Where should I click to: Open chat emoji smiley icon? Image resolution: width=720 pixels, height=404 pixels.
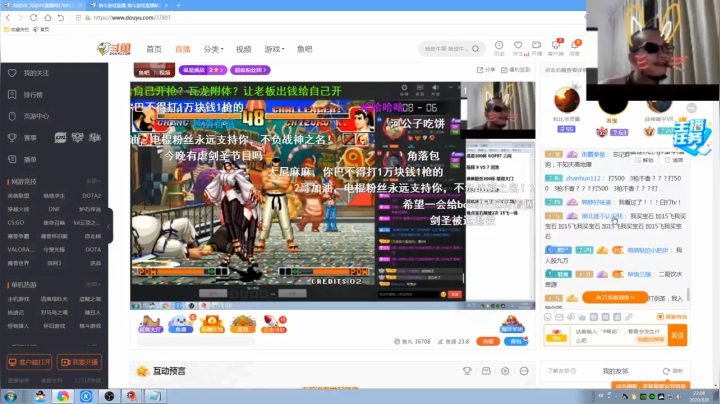[x=548, y=317]
